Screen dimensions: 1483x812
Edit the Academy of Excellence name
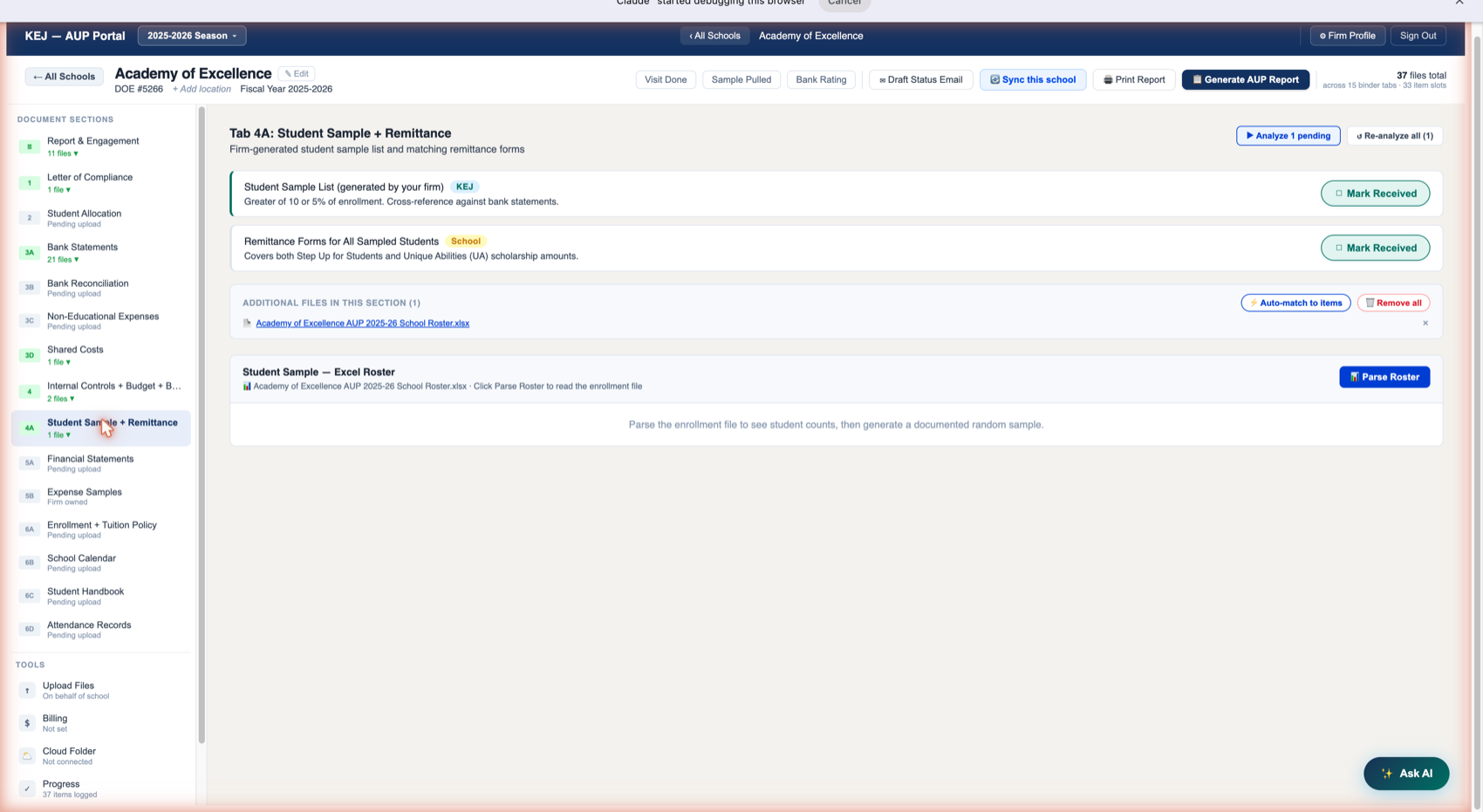[x=297, y=74]
